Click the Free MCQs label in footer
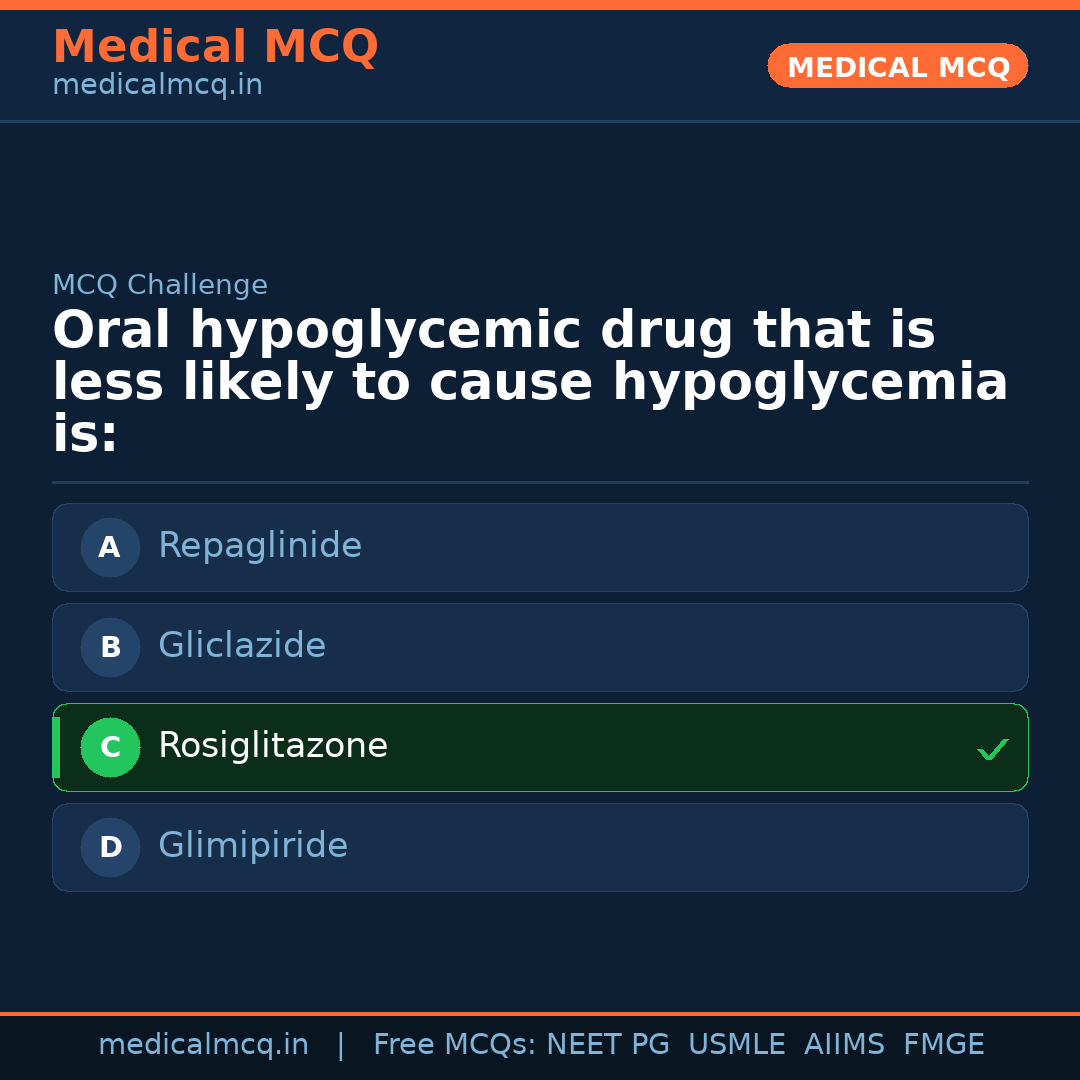The width and height of the screenshot is (1080, 1080). coord(454,1045)
